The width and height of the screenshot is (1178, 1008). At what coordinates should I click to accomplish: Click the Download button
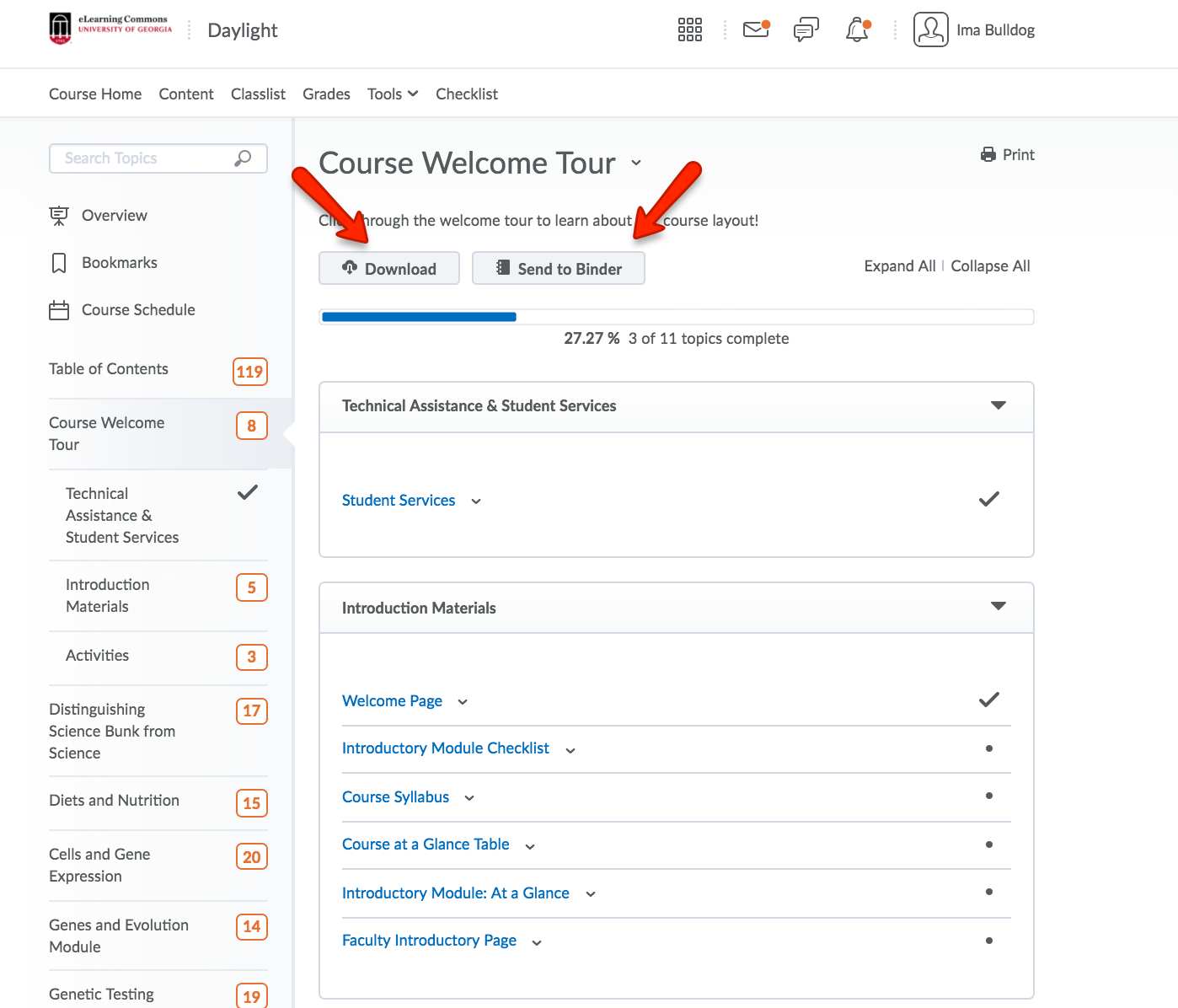(x=389, y=269)
